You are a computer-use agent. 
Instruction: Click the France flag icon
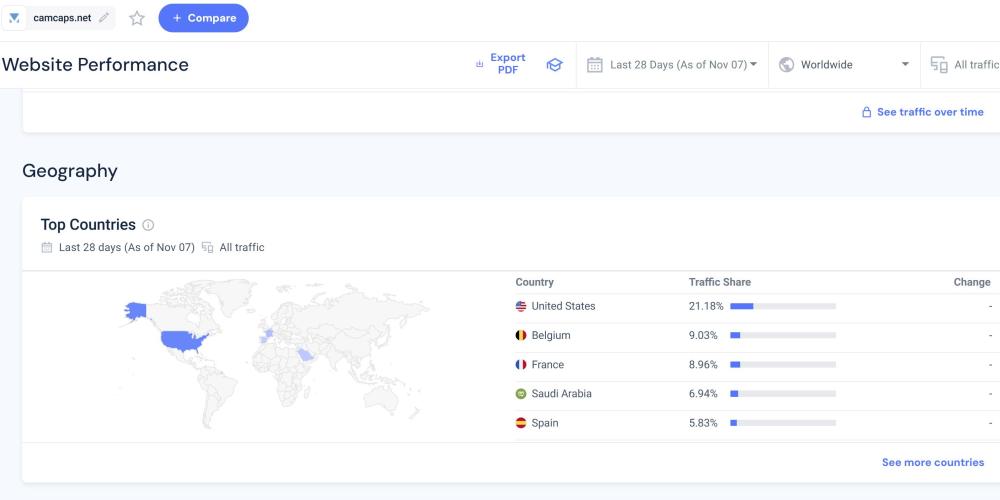point(521,365)
